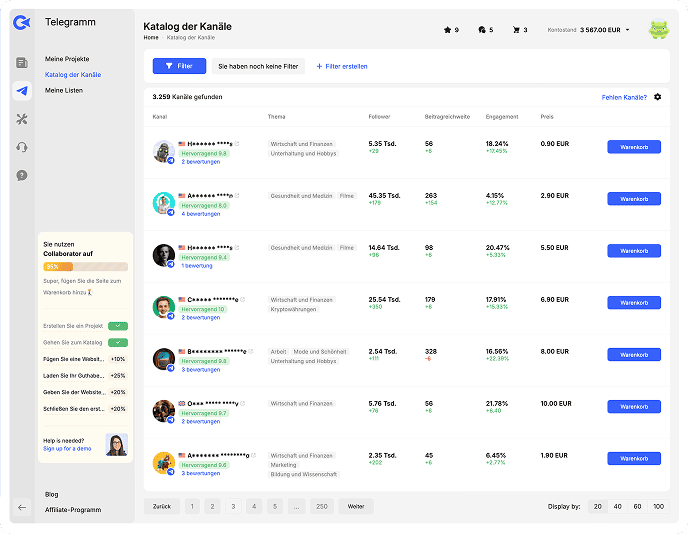Open the Filter panel button
The image size is (688, 534).
click(178, 66)
